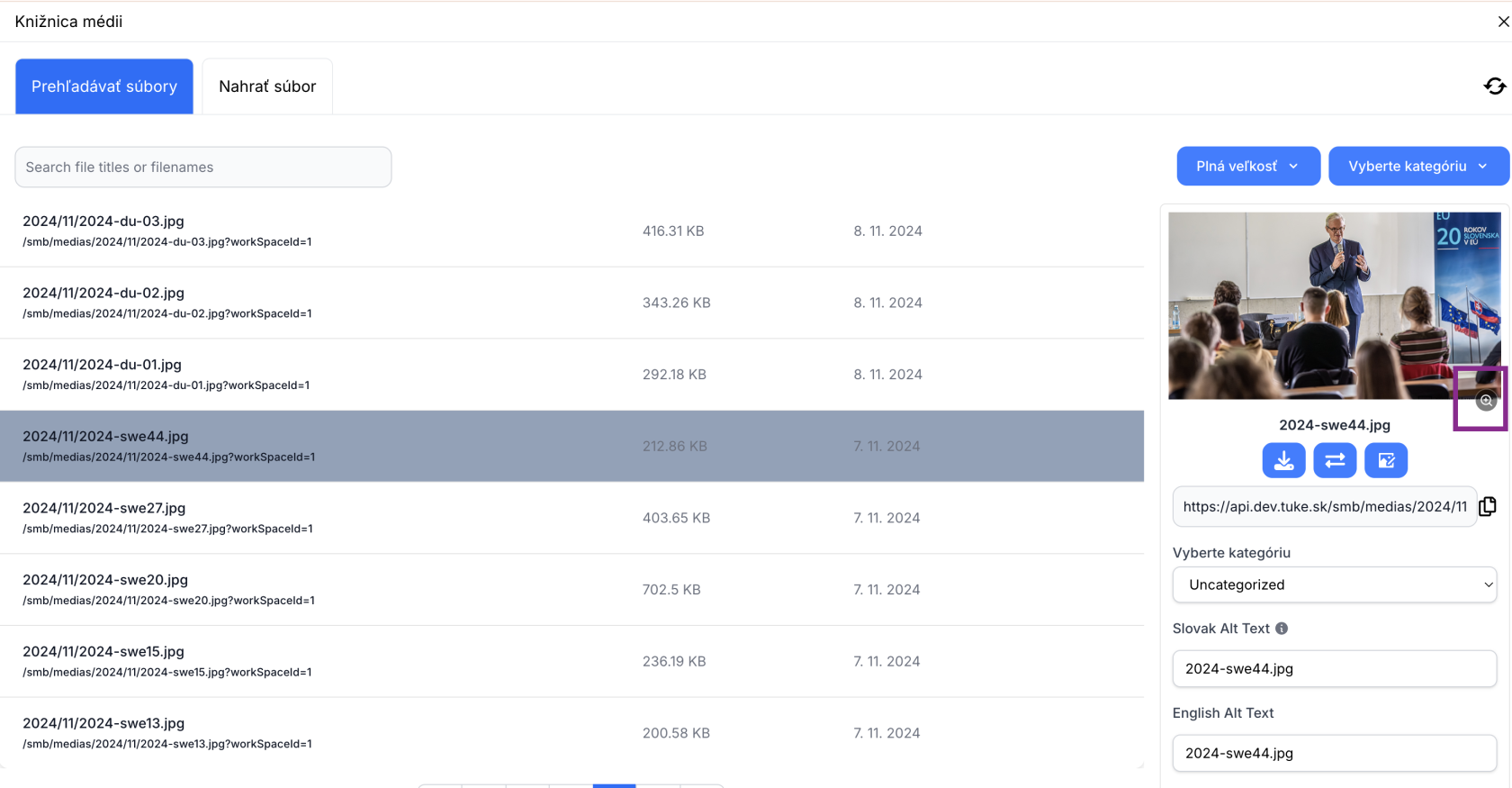Select file 2024/11/2024-swe27.jpg
This screenshot has height=788, width=1512.
(572, 518)
